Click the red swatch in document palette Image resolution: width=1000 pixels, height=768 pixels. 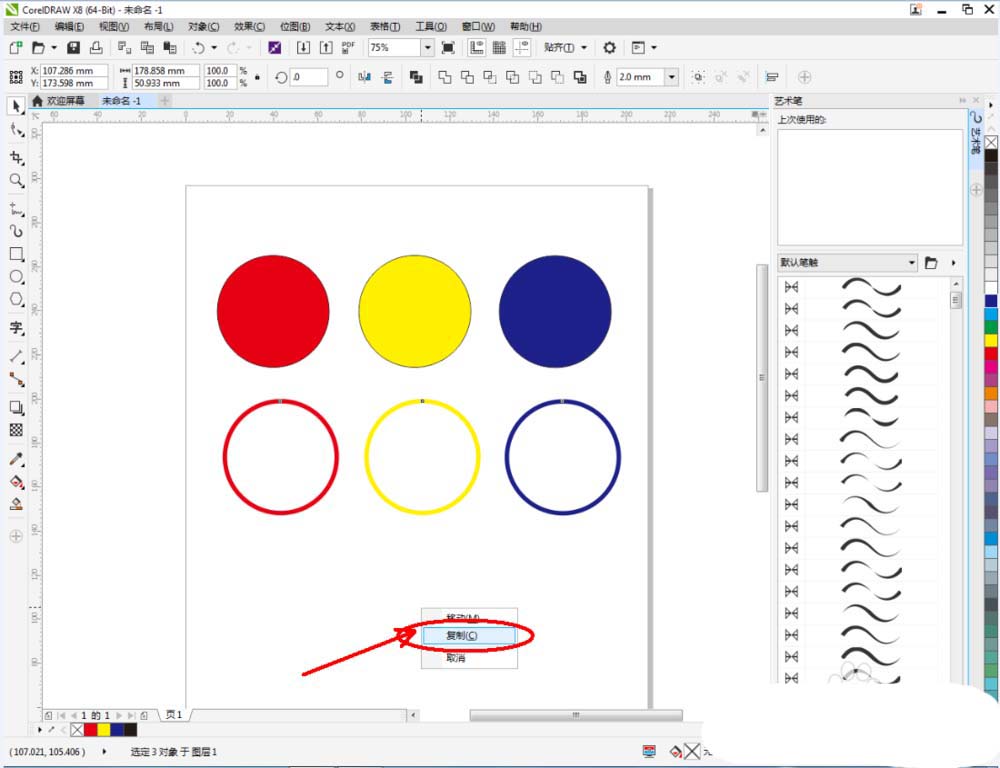point(91,729)
